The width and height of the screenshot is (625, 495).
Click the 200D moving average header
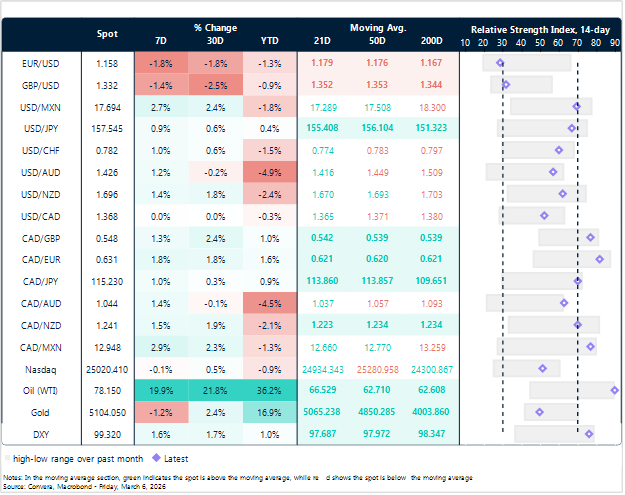431,41
